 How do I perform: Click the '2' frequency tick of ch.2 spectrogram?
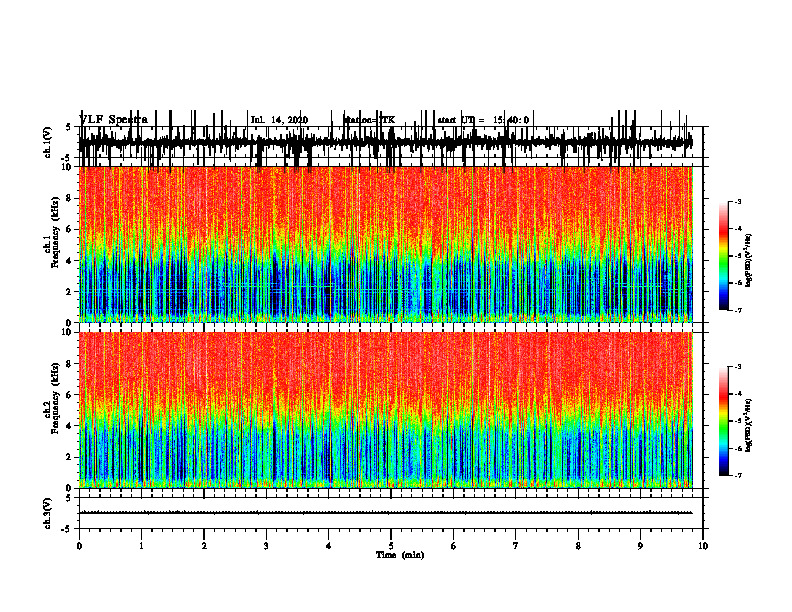pos(70,457)
